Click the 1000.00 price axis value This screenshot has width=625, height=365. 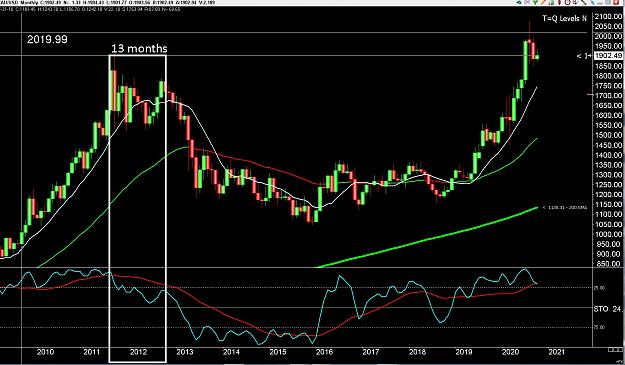(x=608, y=234)
